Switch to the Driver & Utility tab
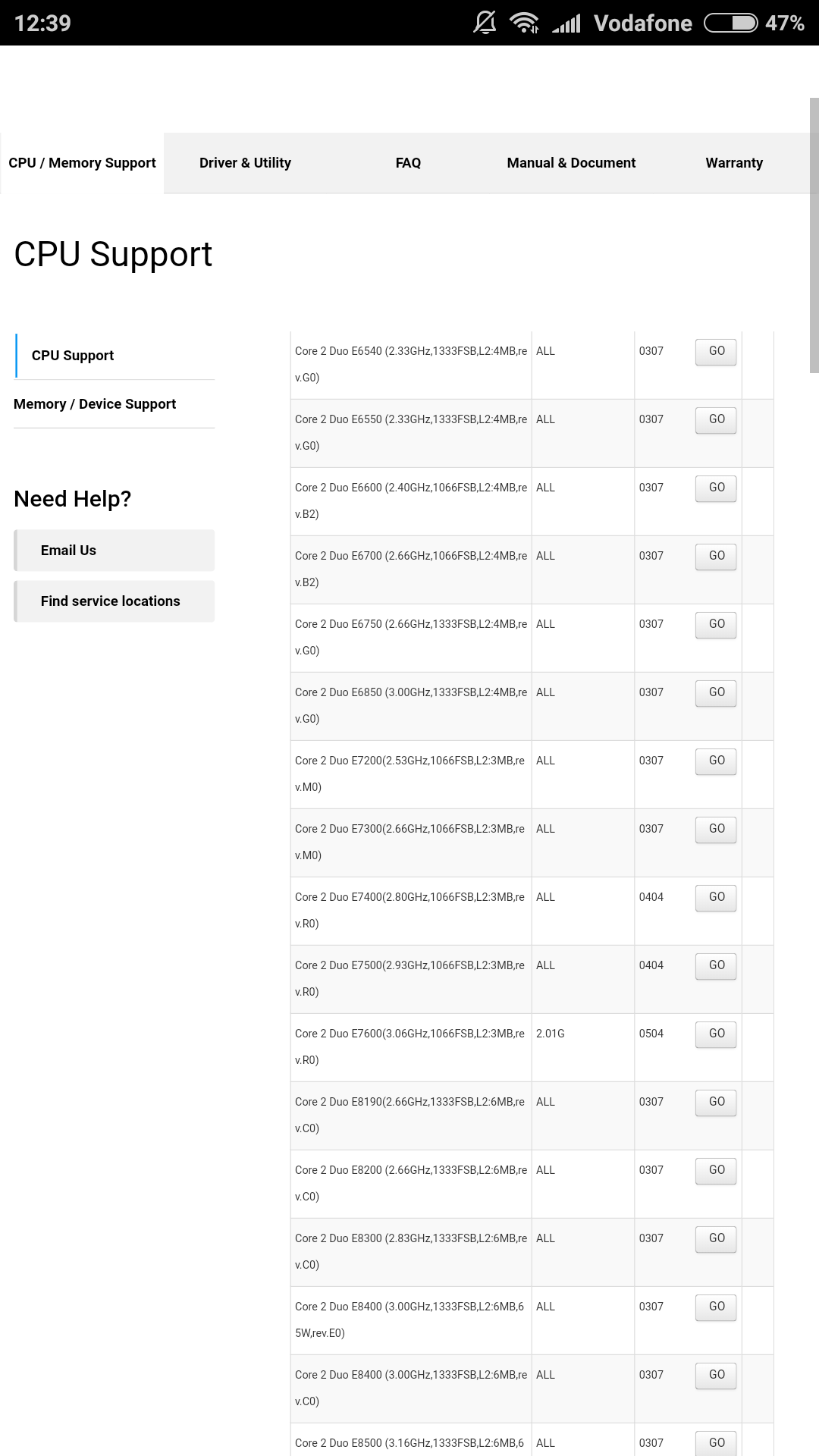 (x=245, y=162)
